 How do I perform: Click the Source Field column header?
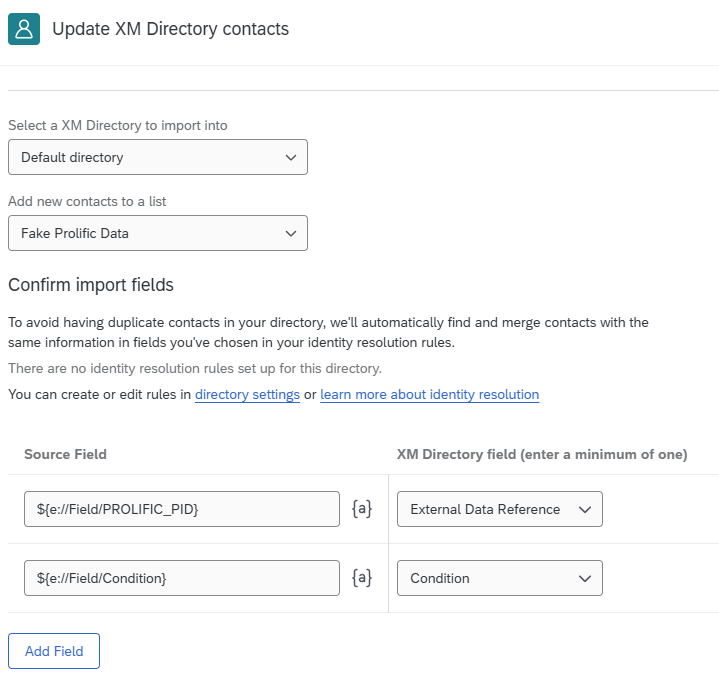tap(66, 454)
